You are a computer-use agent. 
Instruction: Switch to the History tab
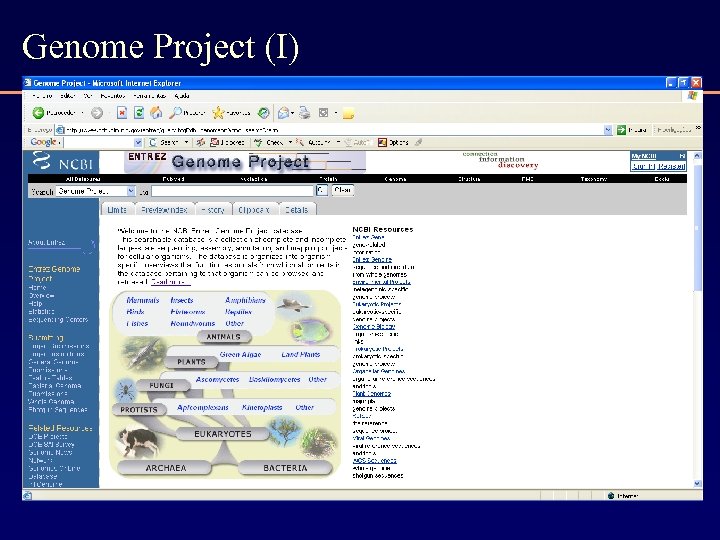pyautogui.click(x=213, y=209)
